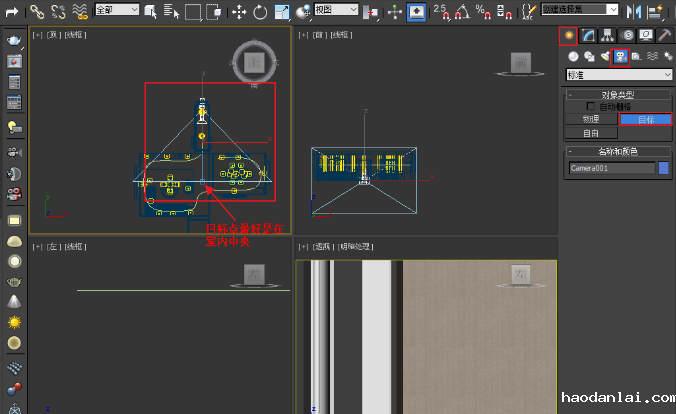Collapse the 对象类型 rollout
This screenshot has width=676, height=414.
617,95
